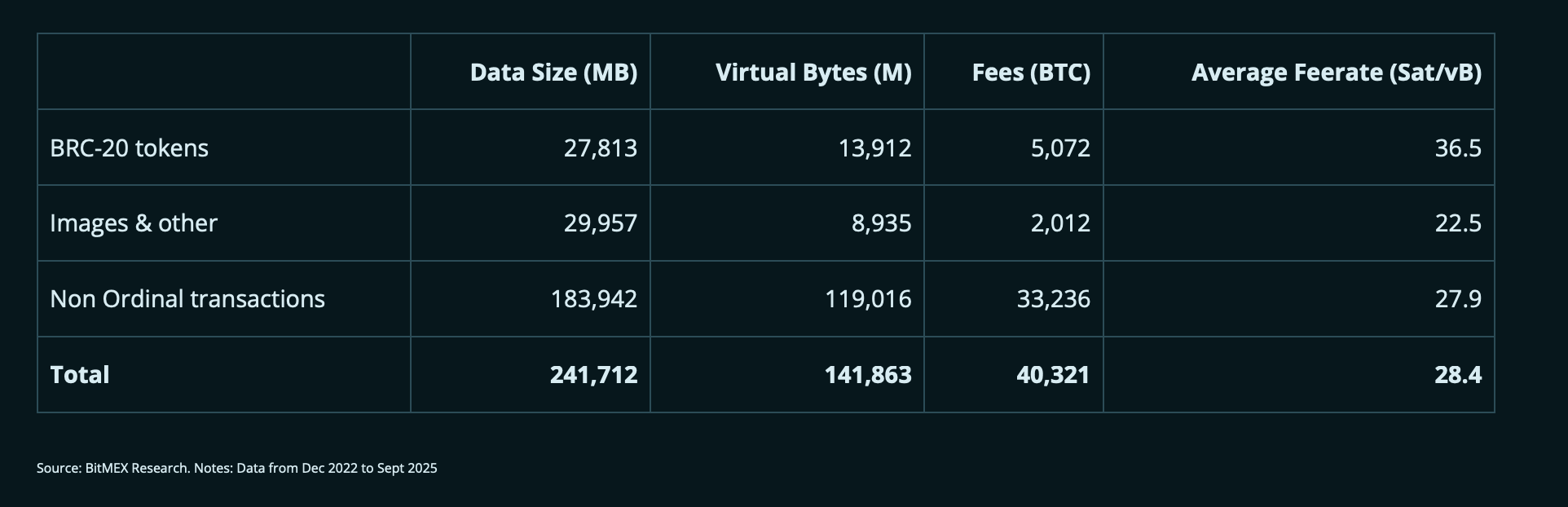Click the 27,813 data size cell
The width and height of the screenshot is (1568, 507).
(600, 148)
